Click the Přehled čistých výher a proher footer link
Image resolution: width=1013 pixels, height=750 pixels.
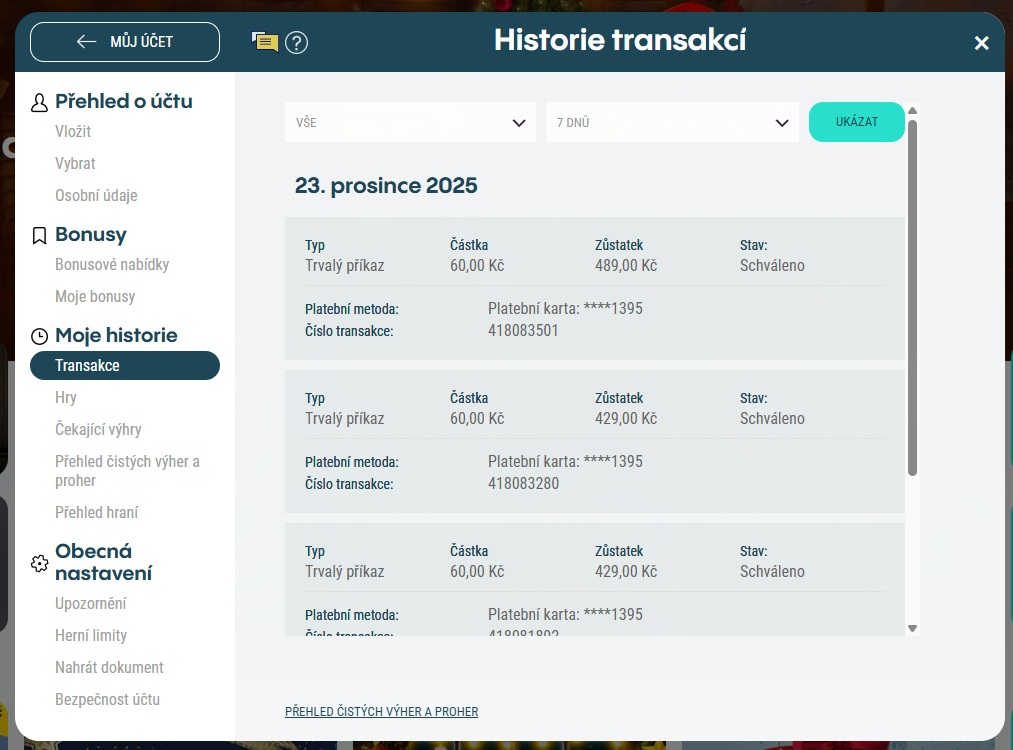[381, 712]
